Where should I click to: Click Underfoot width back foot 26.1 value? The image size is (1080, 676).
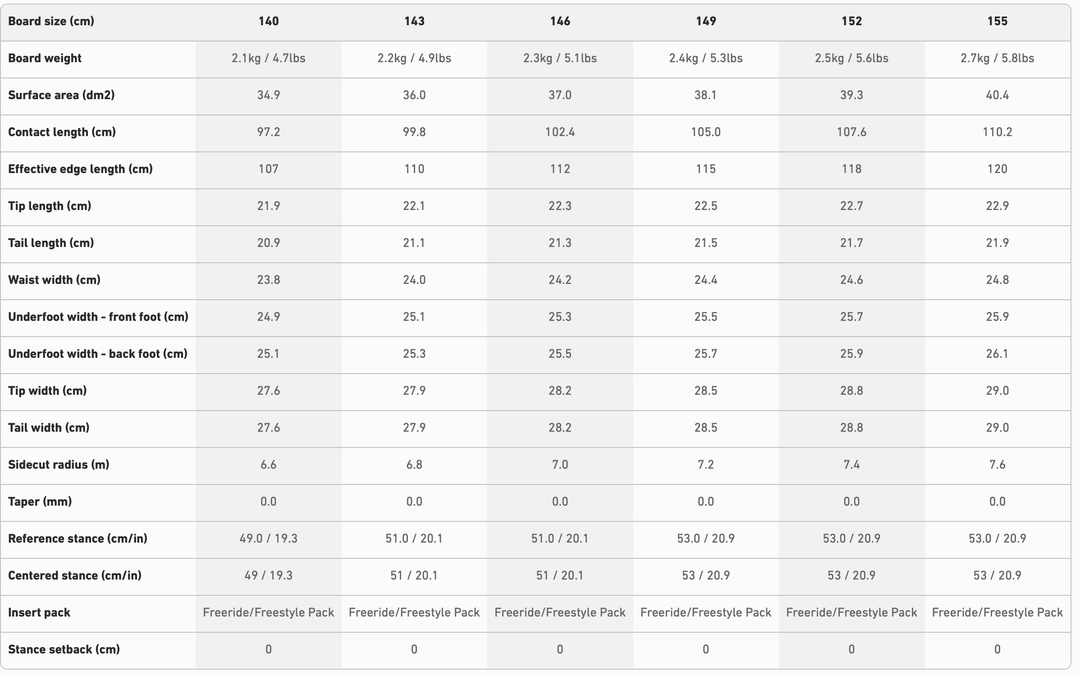pyautogui.click(x=997, y=354)
